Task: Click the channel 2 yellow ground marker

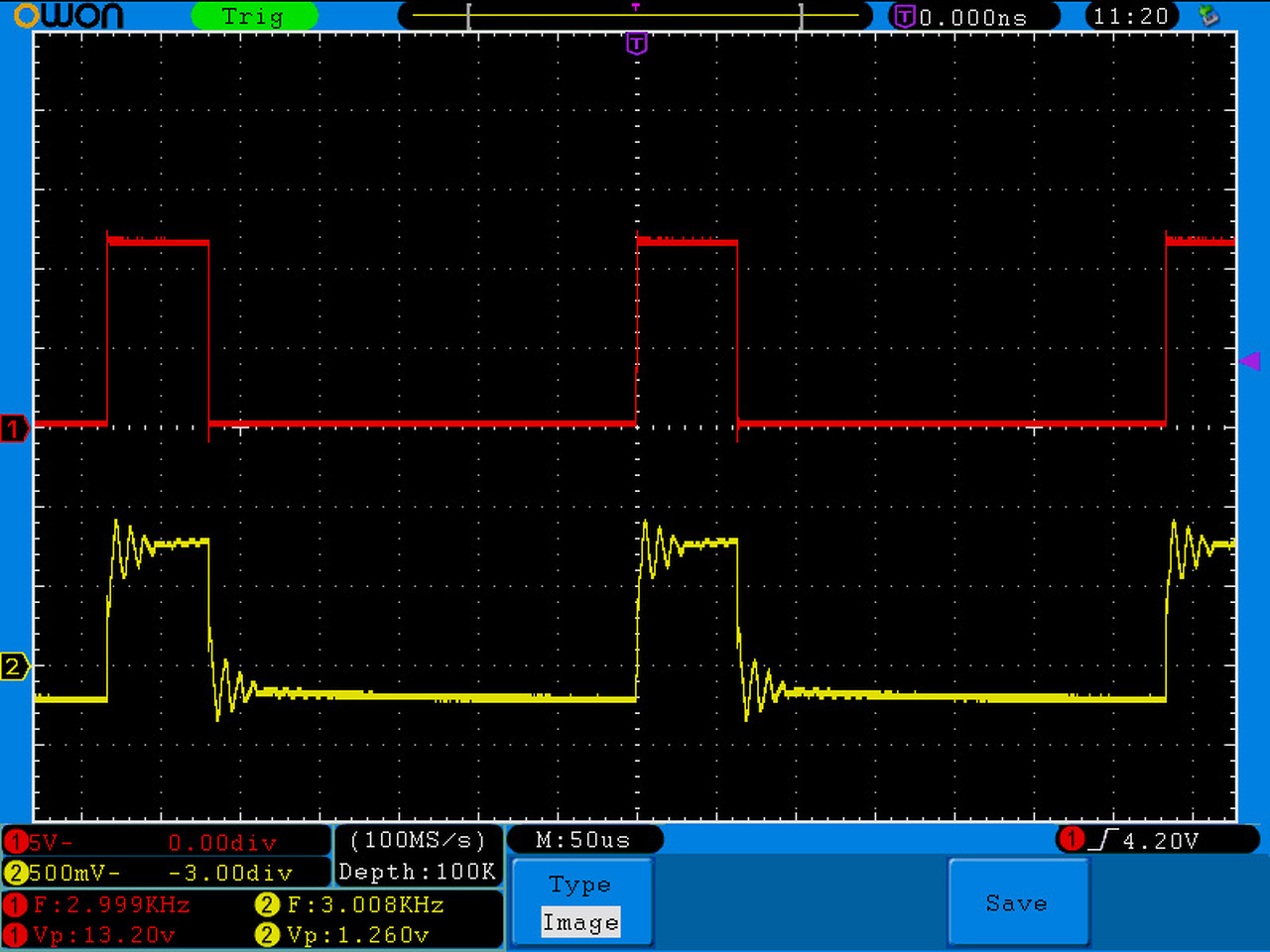Action: [15, 666]
